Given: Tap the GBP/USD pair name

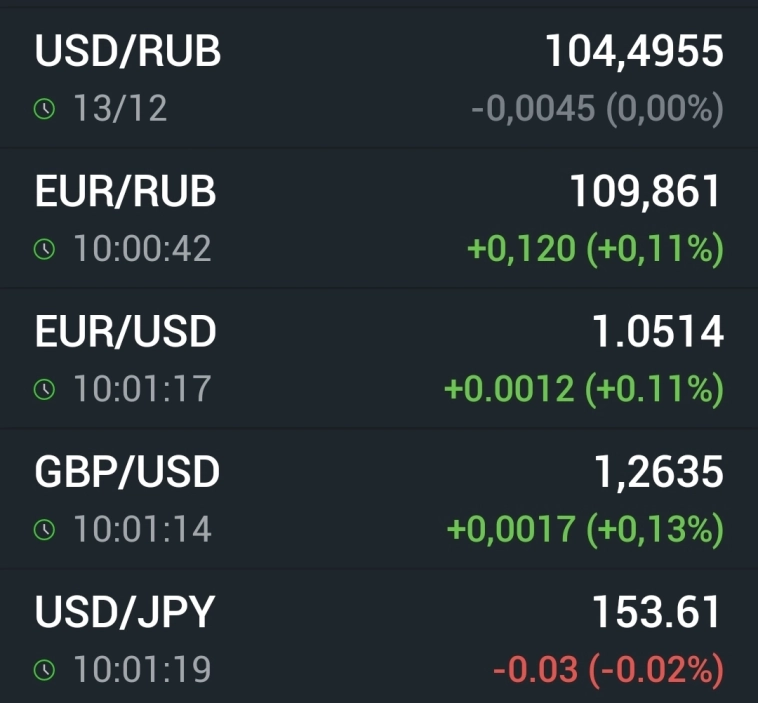Looking at the screenshot, I should pyautogui.click(x=127, y=473).
